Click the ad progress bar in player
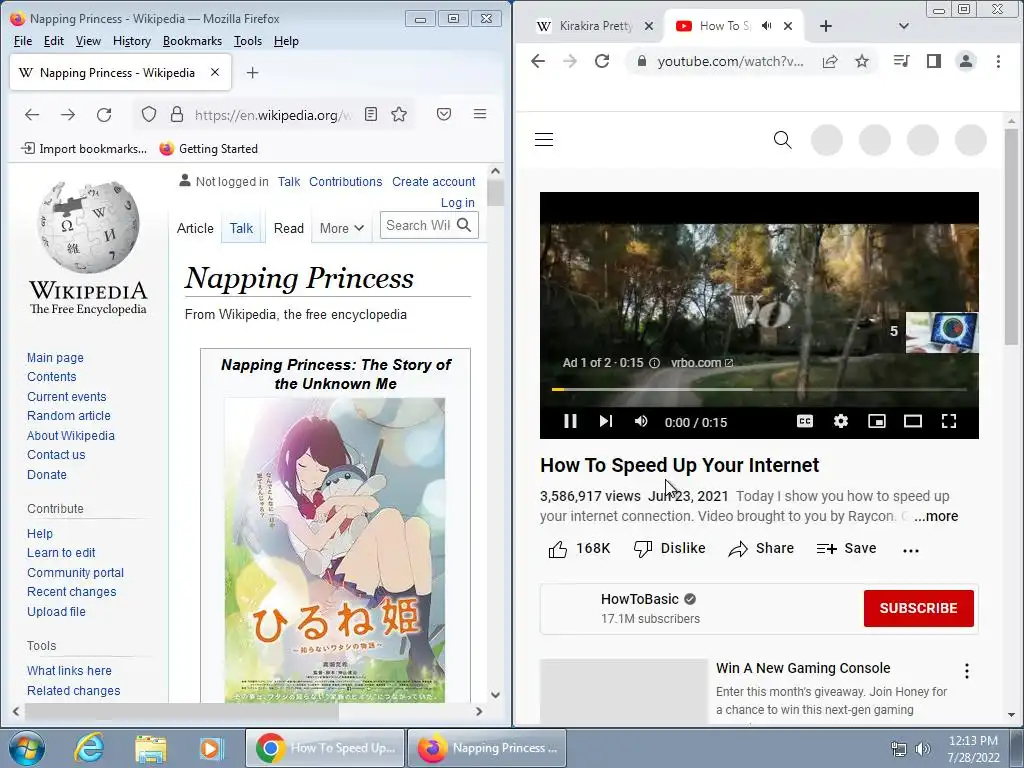 point(759,389)
